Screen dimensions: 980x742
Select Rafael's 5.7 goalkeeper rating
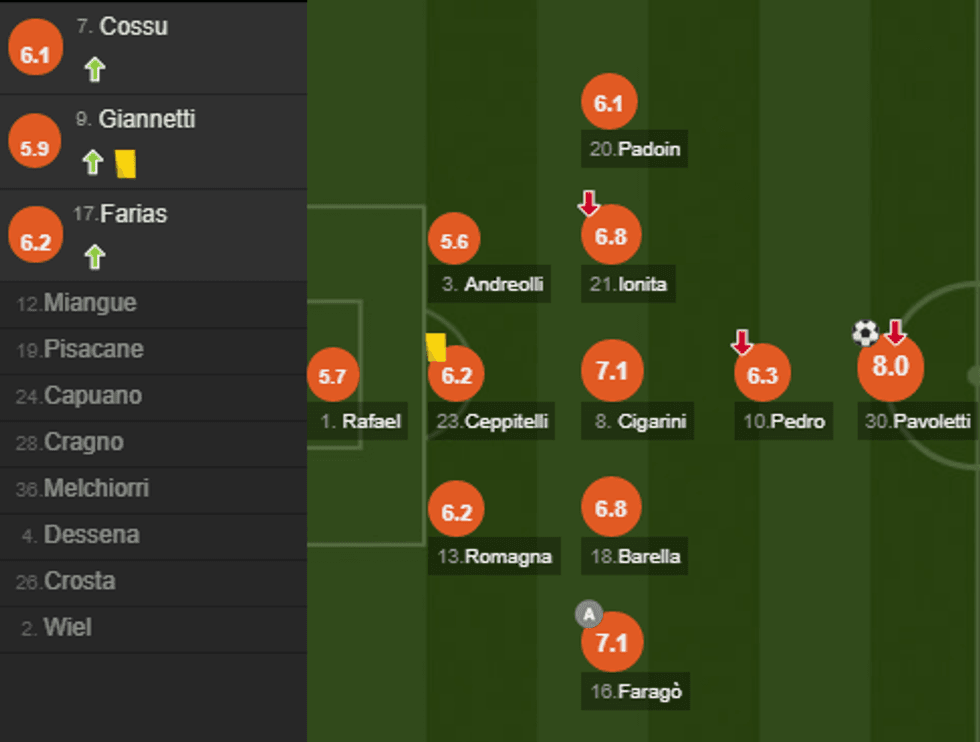tap(332, 376)
